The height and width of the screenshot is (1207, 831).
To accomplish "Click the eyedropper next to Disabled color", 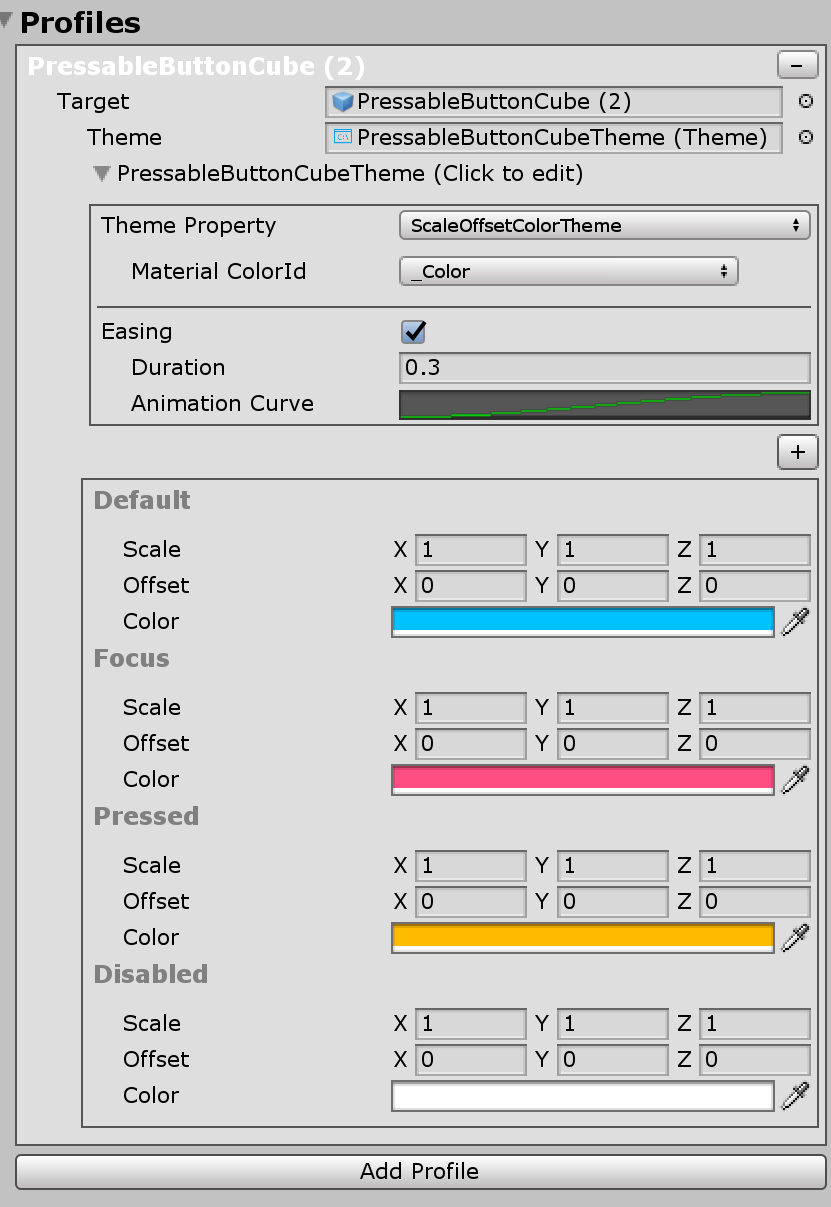I will [795, 1096].
